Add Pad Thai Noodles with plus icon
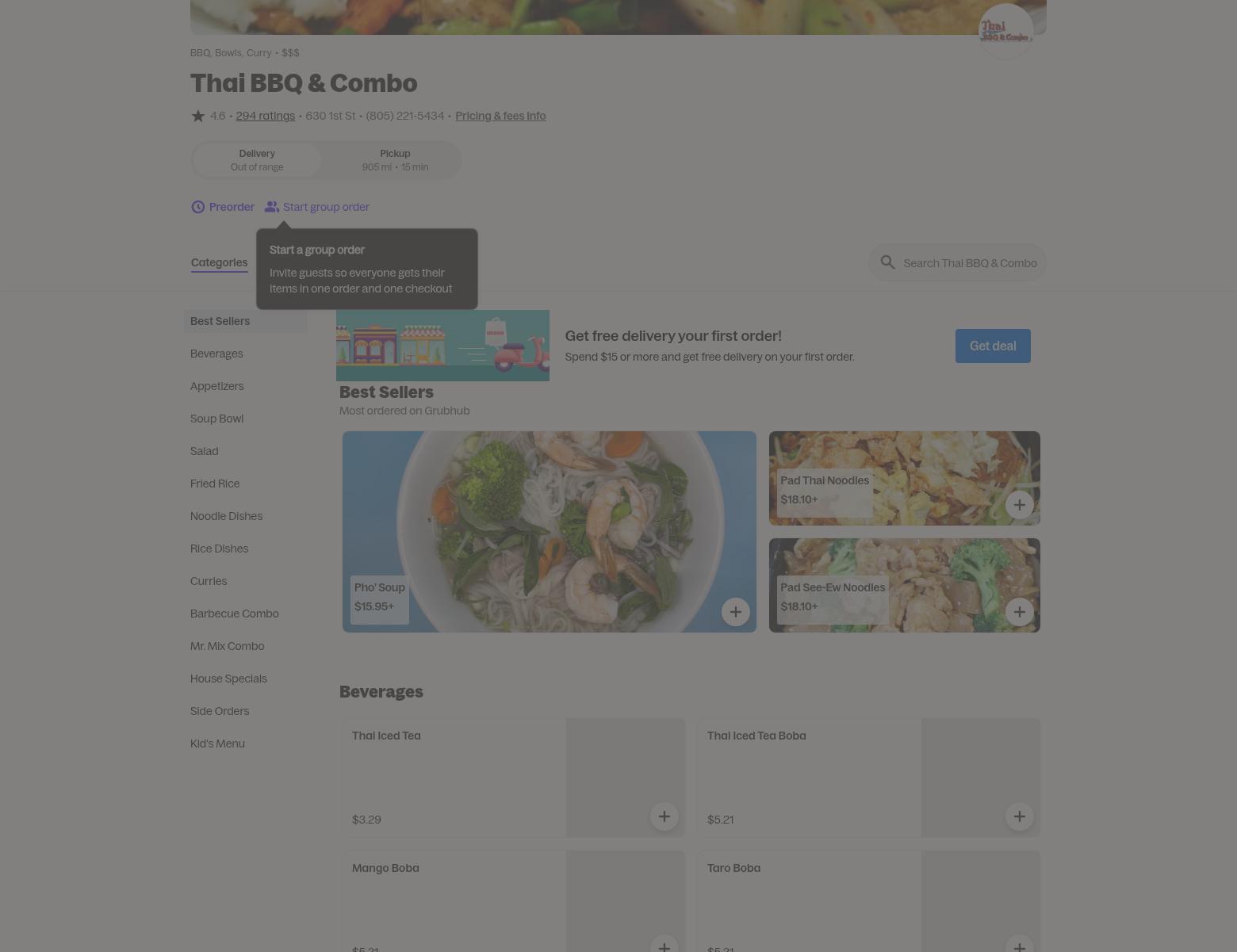This screenshot has width=1237, height=952. [x=1019, y=505]
